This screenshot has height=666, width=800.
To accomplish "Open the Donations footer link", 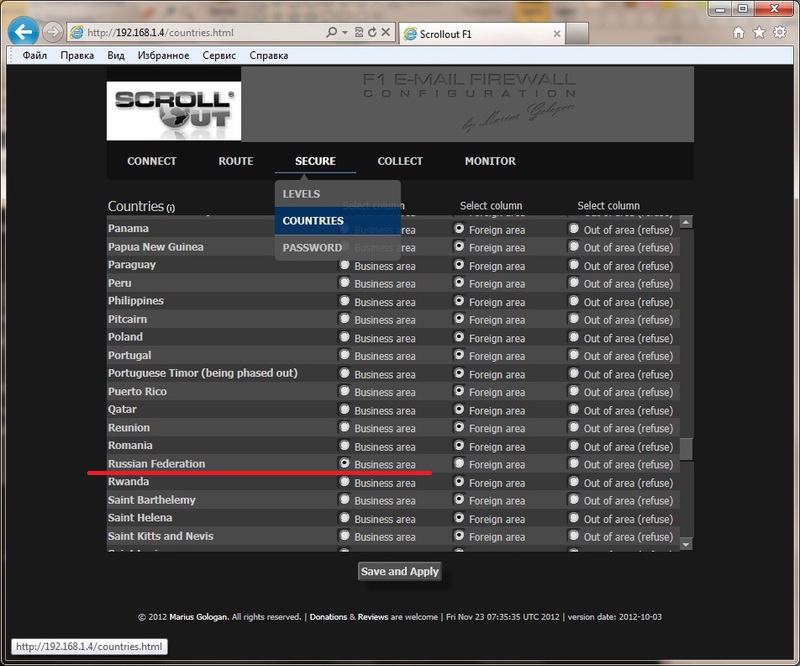I will (328, 617).
